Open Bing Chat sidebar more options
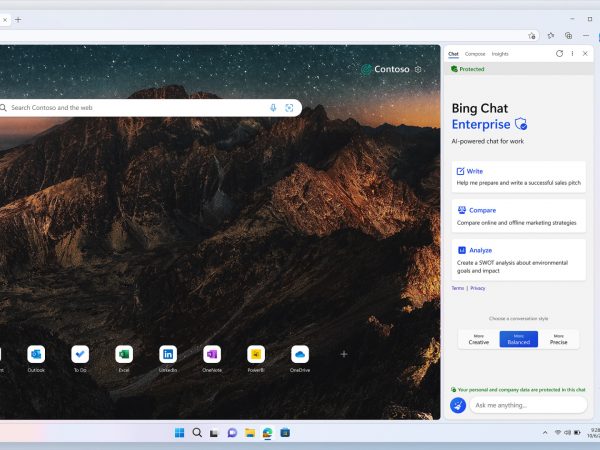The height and width of the screenshot is (450, 600). [572, 54]
